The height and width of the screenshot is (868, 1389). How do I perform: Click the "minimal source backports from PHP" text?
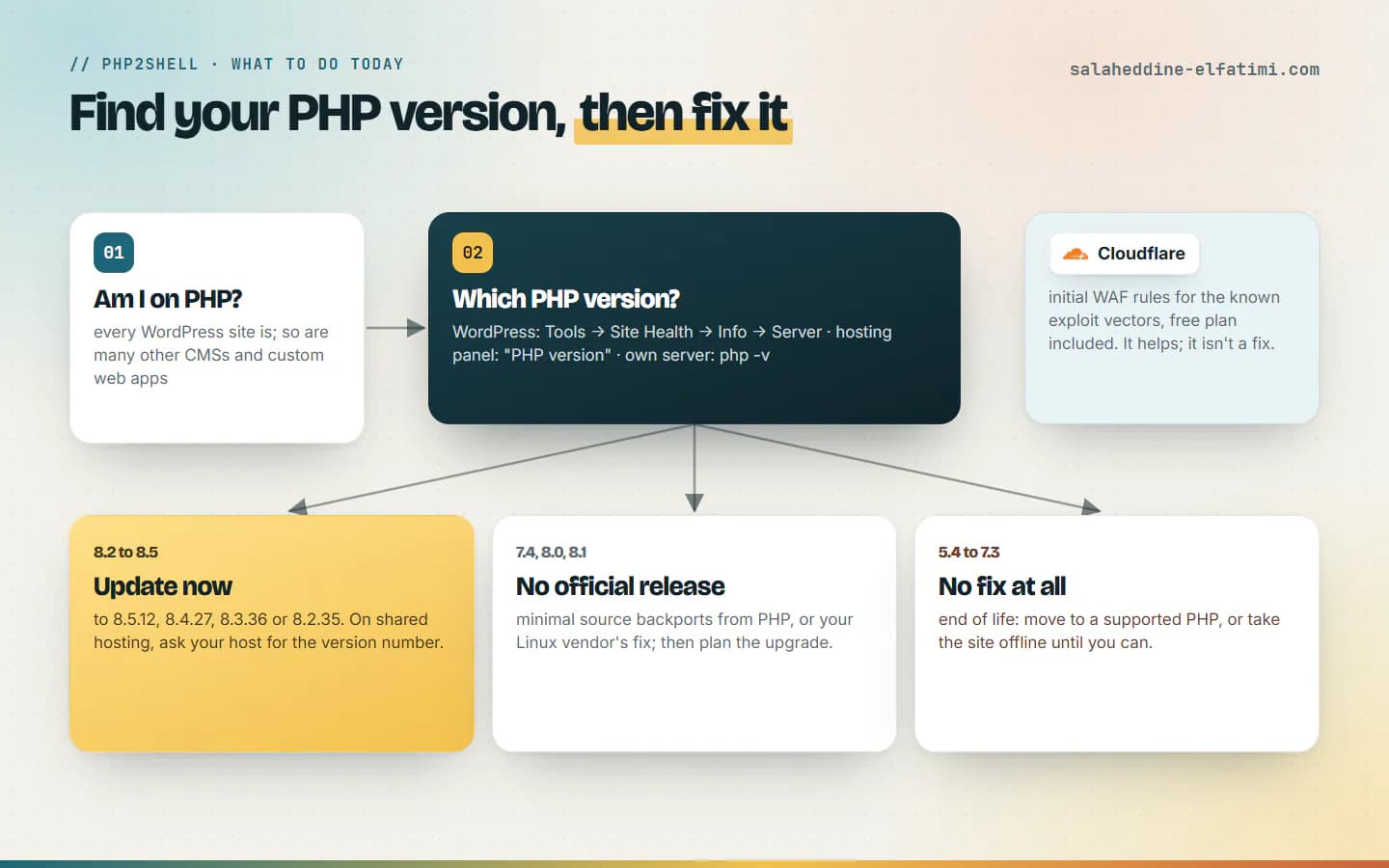coord(685,631)
